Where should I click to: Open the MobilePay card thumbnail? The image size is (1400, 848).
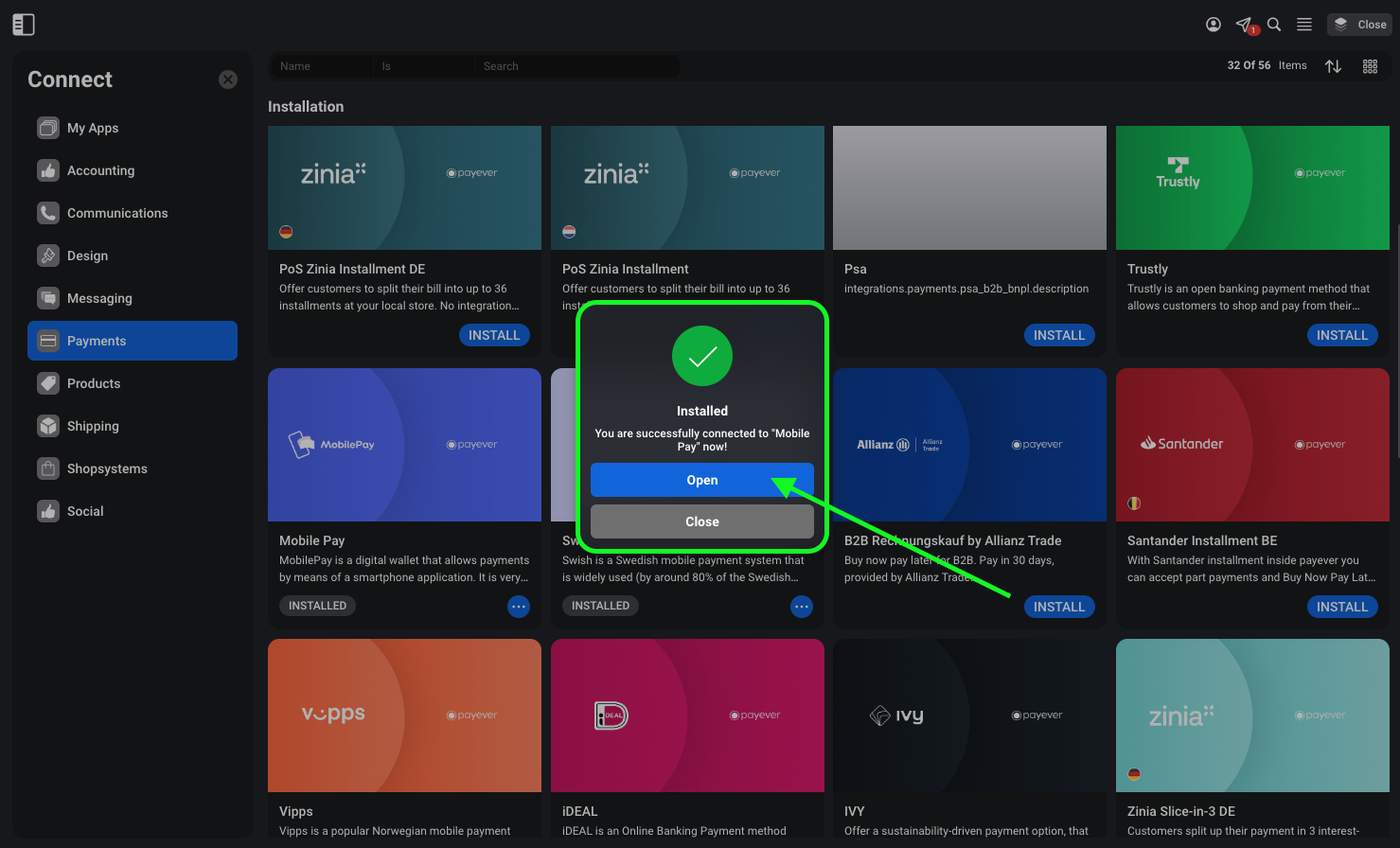404,445
